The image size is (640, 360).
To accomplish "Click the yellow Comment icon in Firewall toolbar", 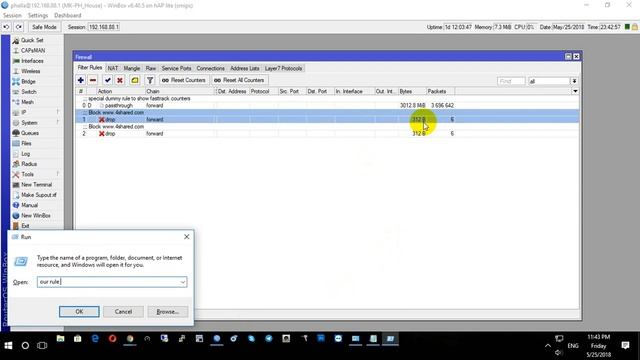I will point(135,80).
